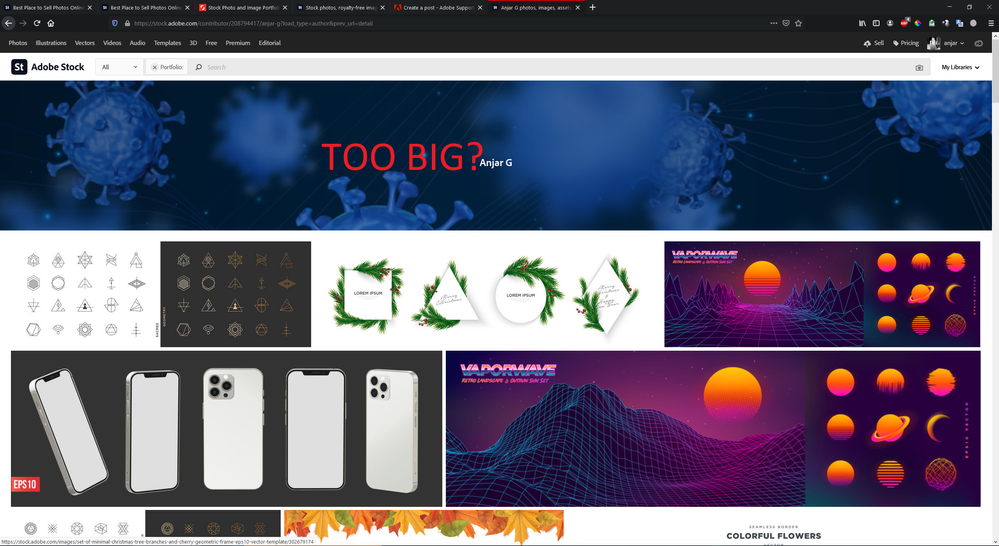Image resolution: width=999 pixels, height=546 pixels.
Task: Remove the Portfolio filter with the X
Action: [x=154, y=67]
